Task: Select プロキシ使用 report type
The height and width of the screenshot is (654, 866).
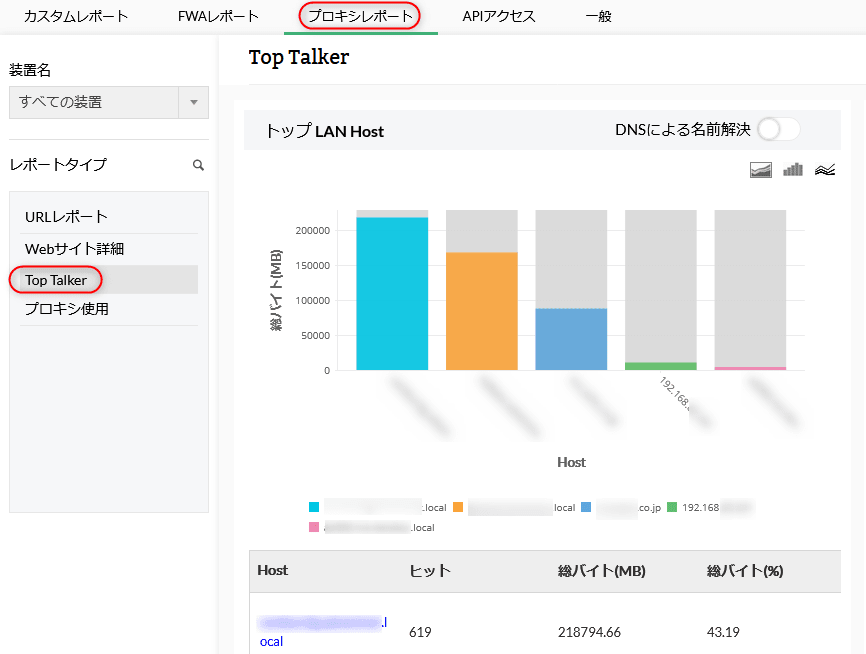Action: [x=67, y=309]
